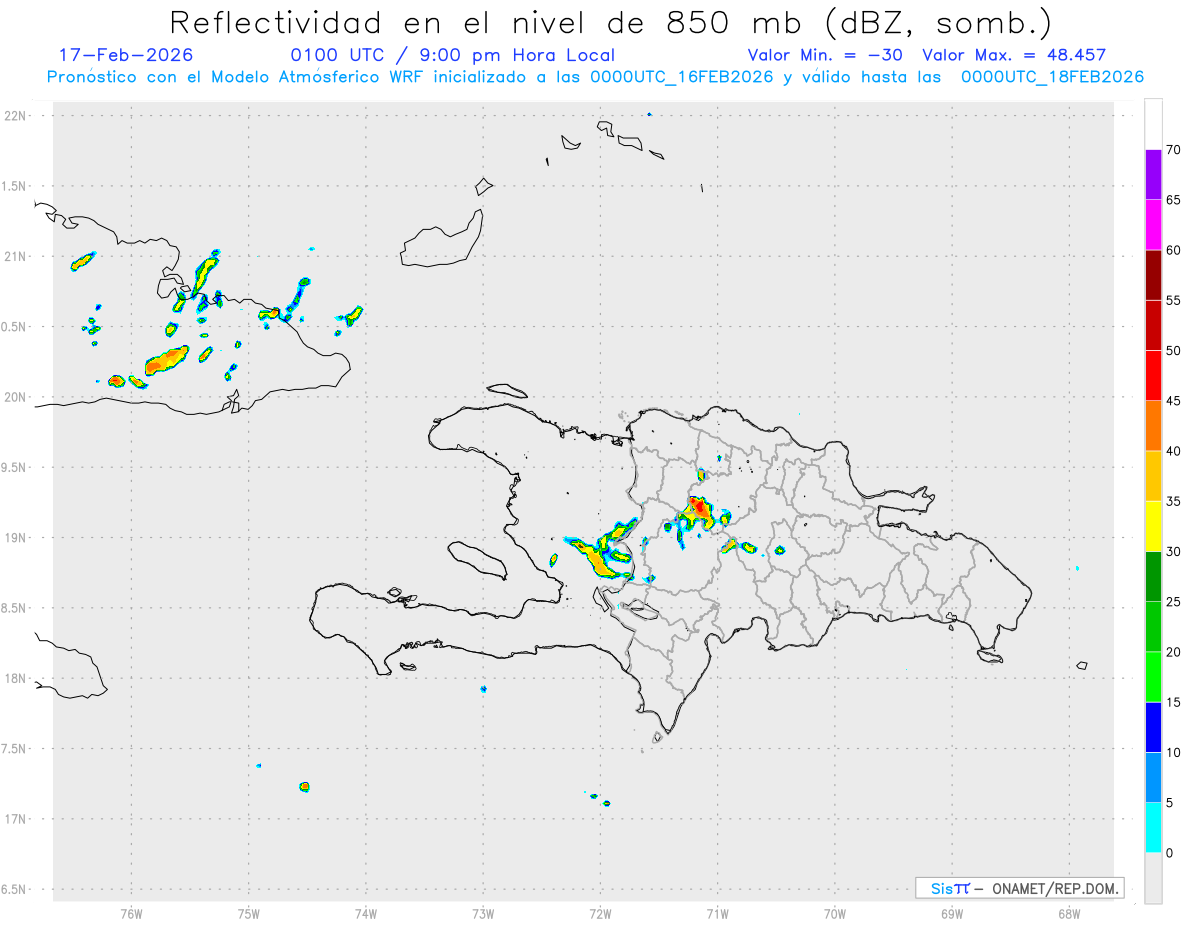
Task: Click the date '17-Feb-2026'
Action: [126, 55]
